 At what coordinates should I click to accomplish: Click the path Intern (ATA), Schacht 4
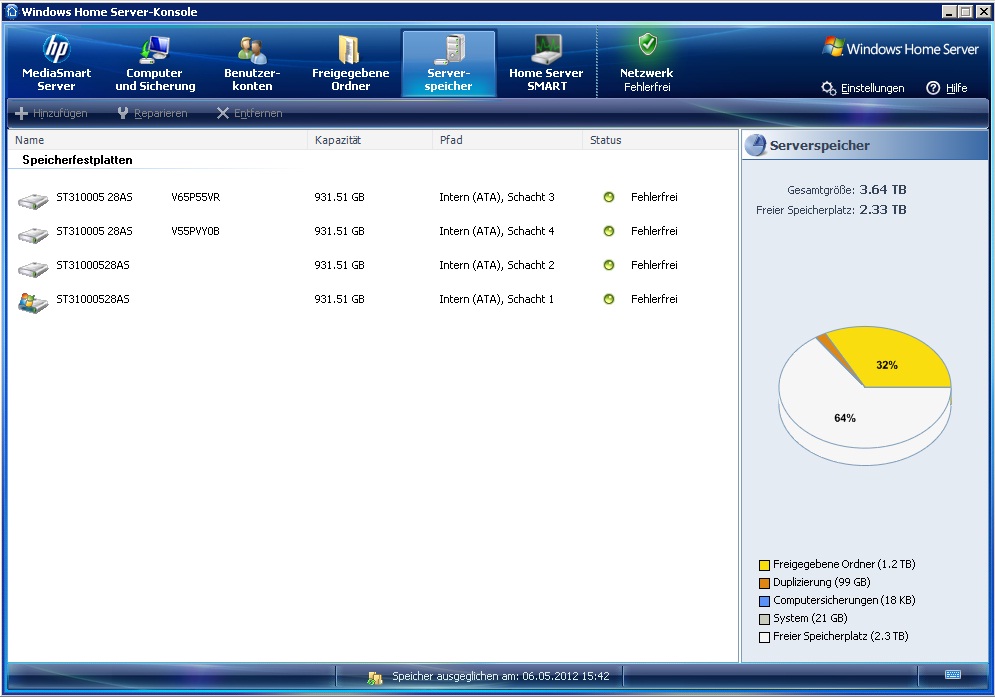click(497, 231)
